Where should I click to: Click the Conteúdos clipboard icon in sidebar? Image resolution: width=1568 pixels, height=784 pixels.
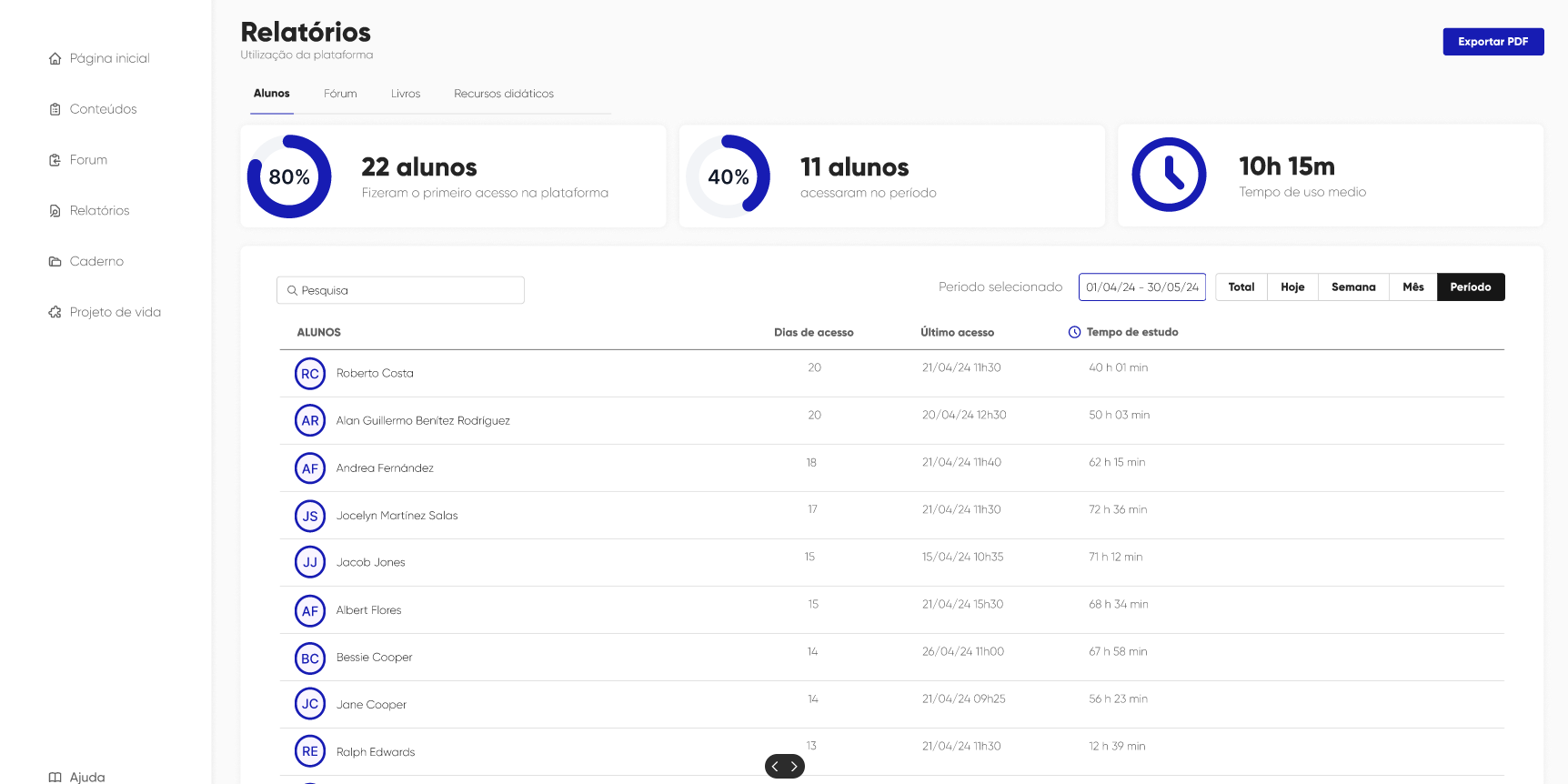[x=55, y=109]
